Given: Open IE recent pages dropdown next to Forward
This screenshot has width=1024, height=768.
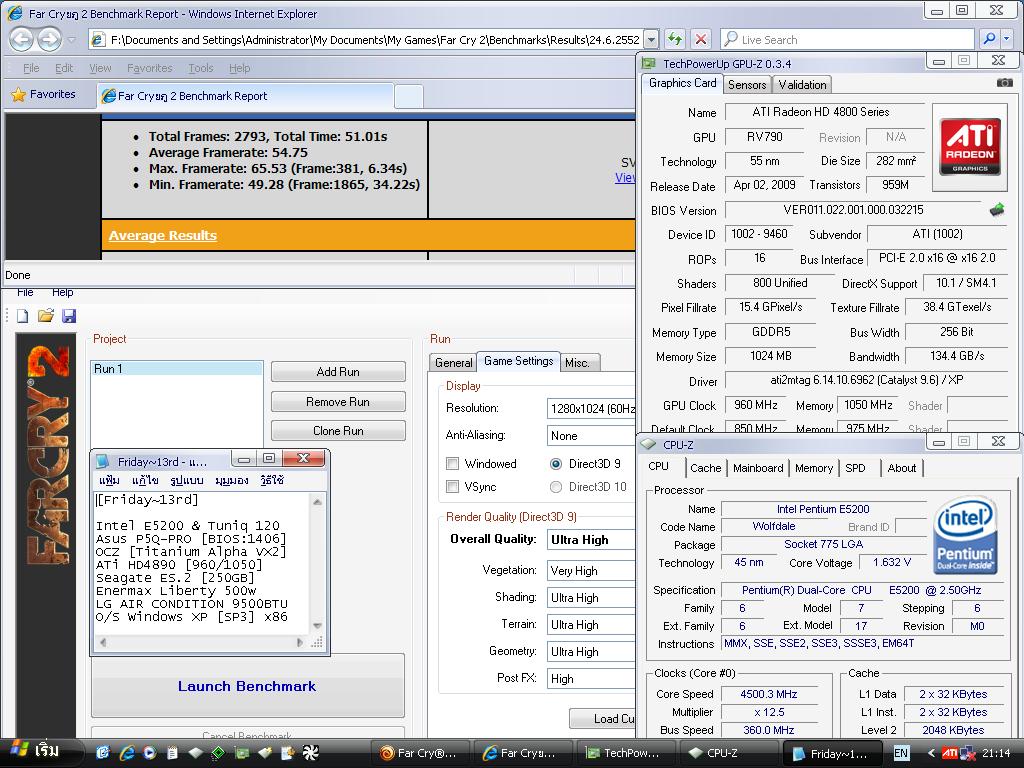Looking at the screenshot, I should coord(71,40).
